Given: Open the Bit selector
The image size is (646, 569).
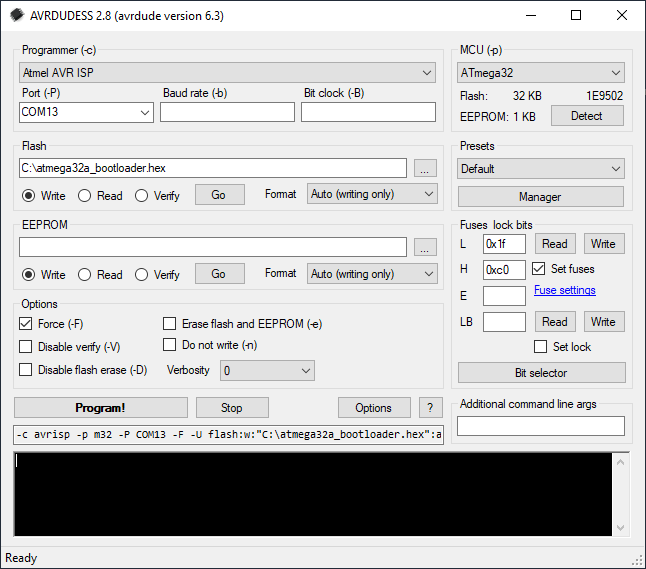Looking at the screenshot, I should tap(541, 372).
